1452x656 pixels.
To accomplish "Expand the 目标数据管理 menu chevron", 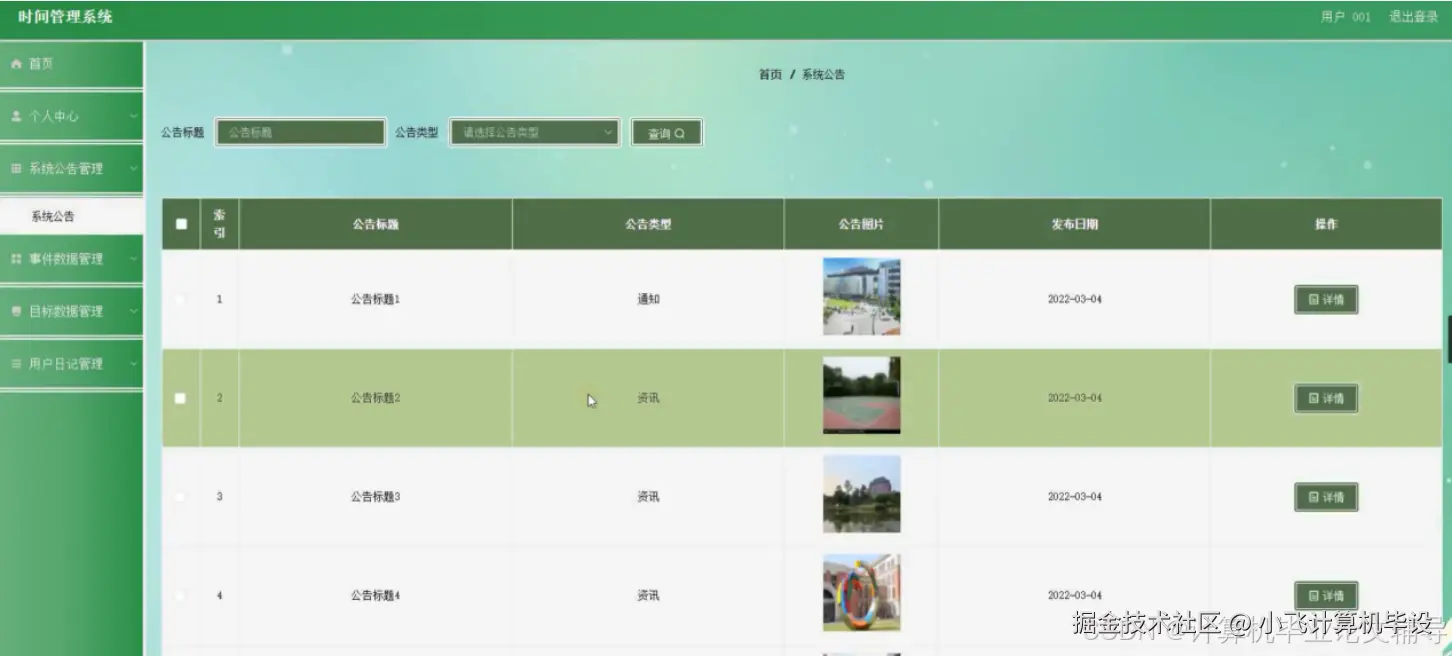I will (x=133, y=311).
